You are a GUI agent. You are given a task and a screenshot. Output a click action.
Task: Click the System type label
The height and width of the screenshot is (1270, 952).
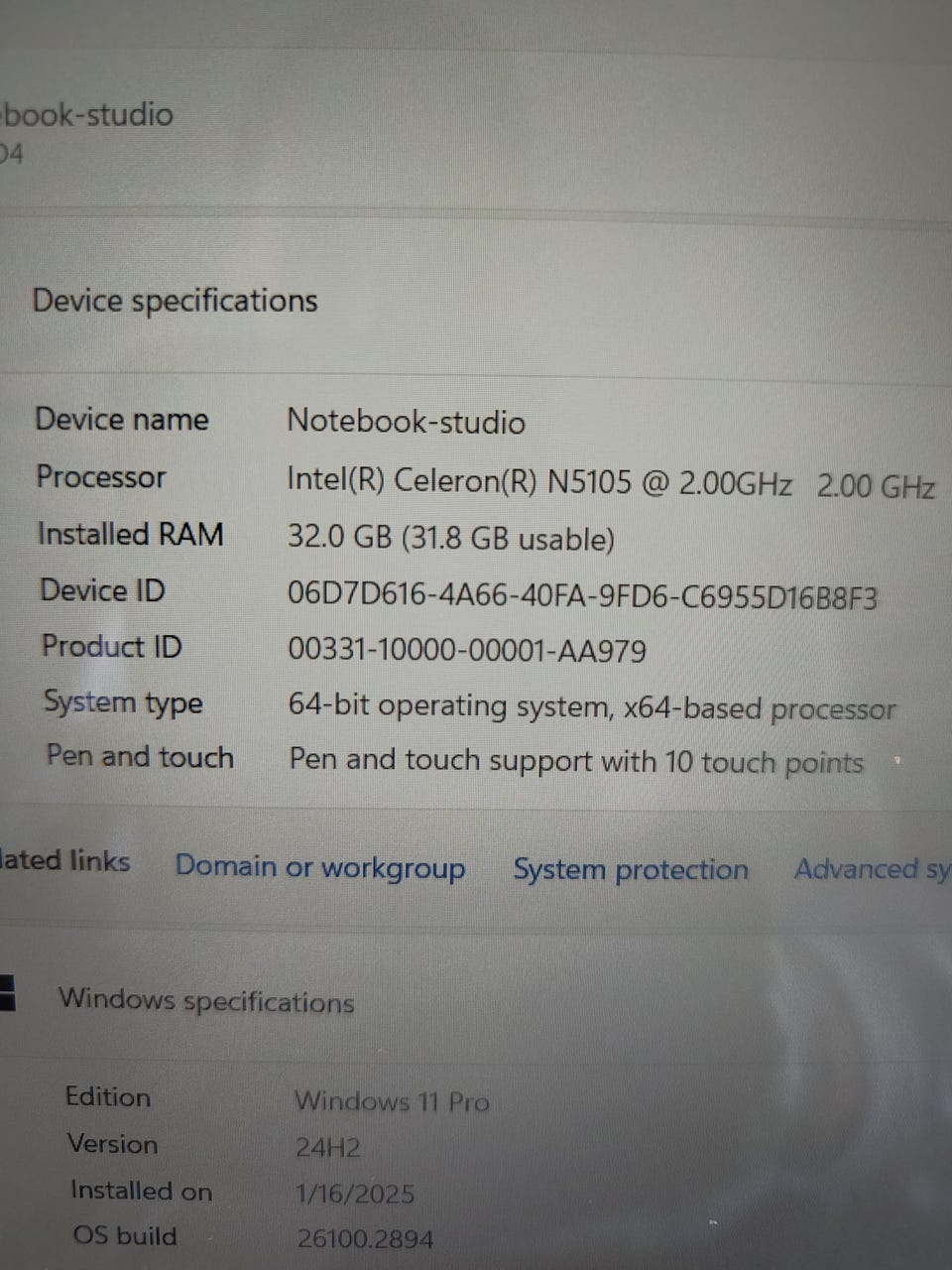click(x=123, y=702)
